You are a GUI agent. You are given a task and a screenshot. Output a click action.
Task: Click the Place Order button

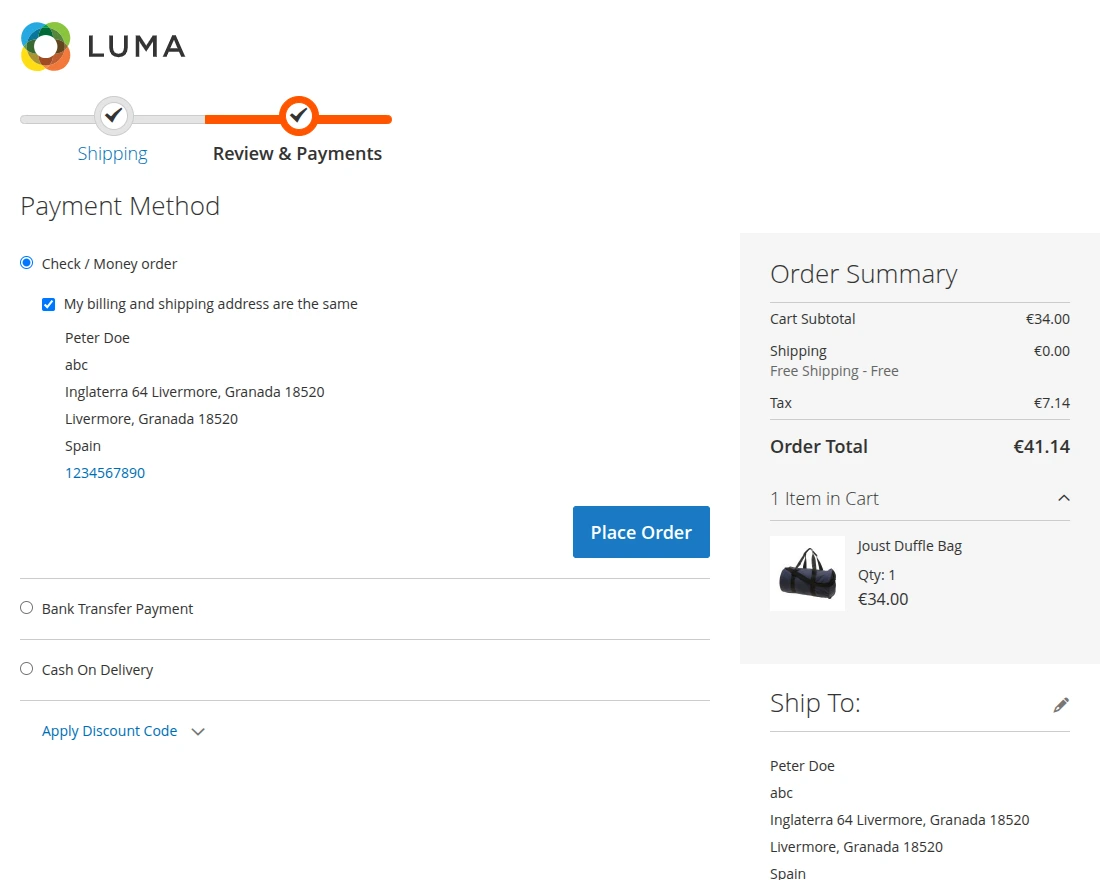(641, 532)
